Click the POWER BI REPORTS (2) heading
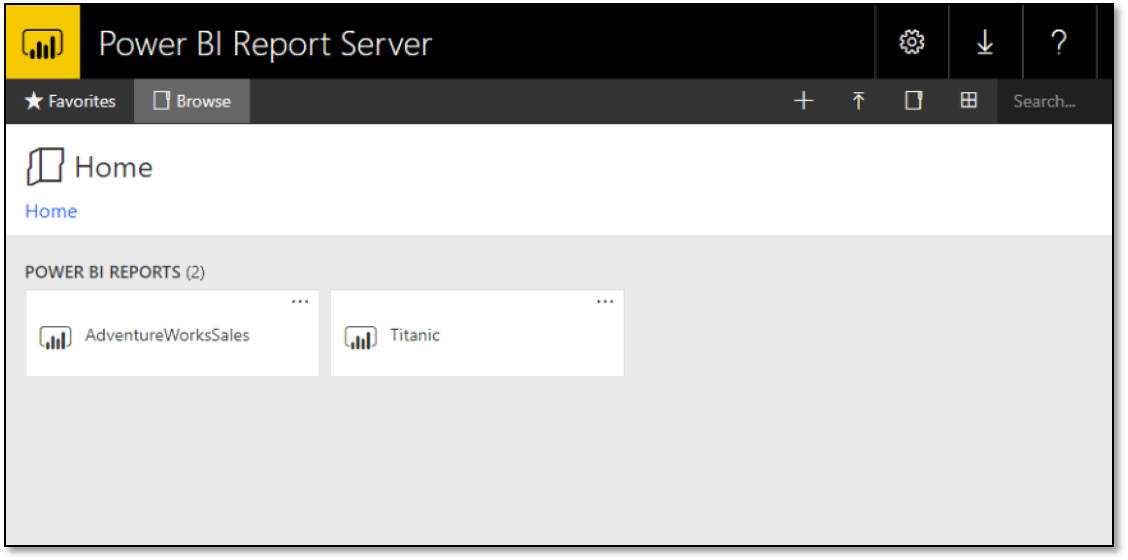This screenshot has height=560, width=1128. tap(115, 272)
